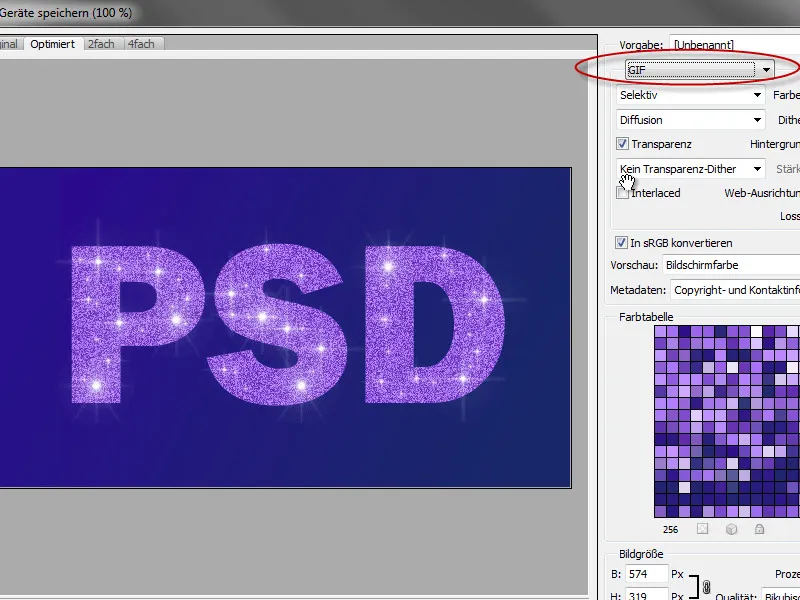Switch to the Optimiert tab

[x=53, y=44]
